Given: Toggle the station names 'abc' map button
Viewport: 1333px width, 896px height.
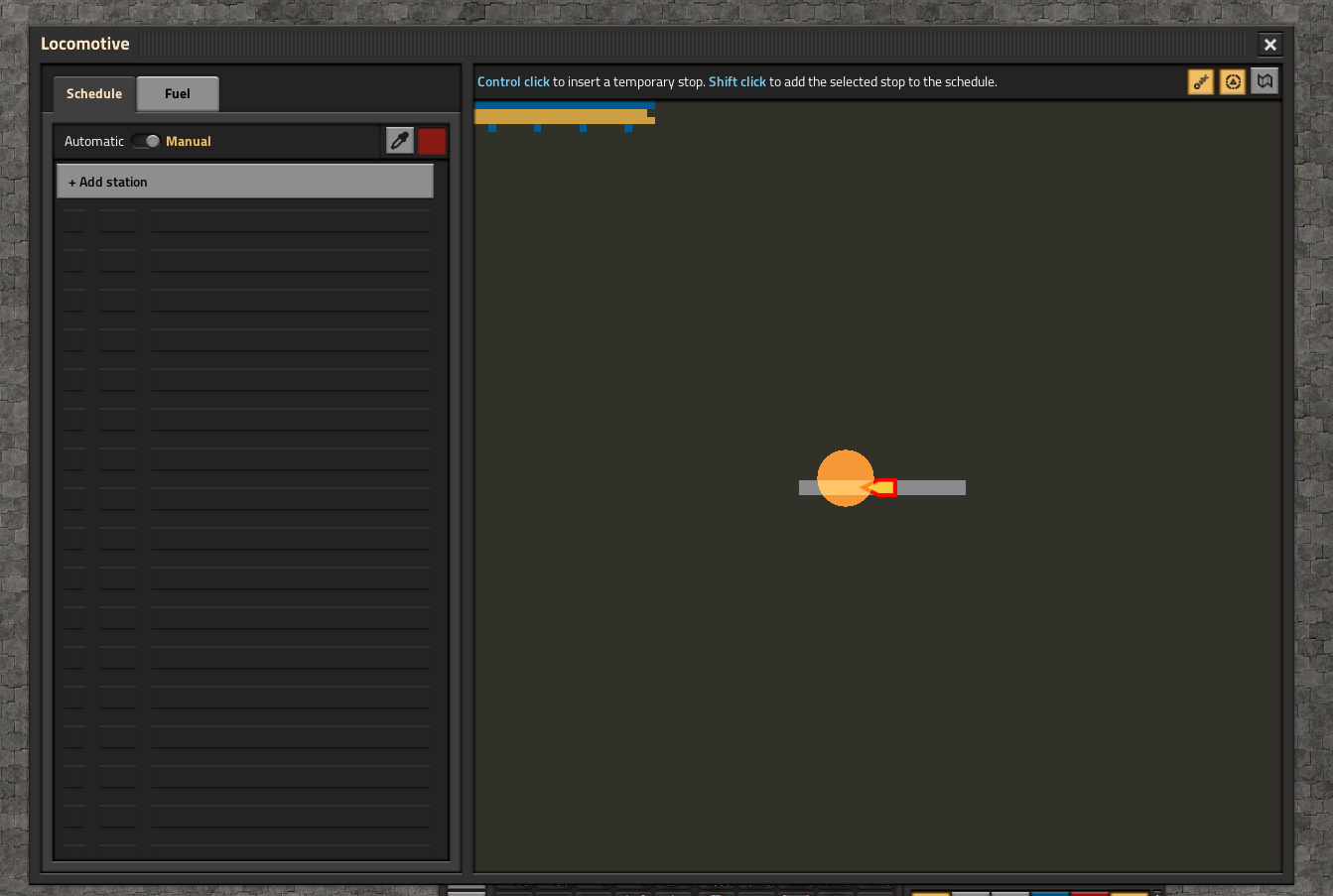Looking at the screenshot, I should point(1200,82).
